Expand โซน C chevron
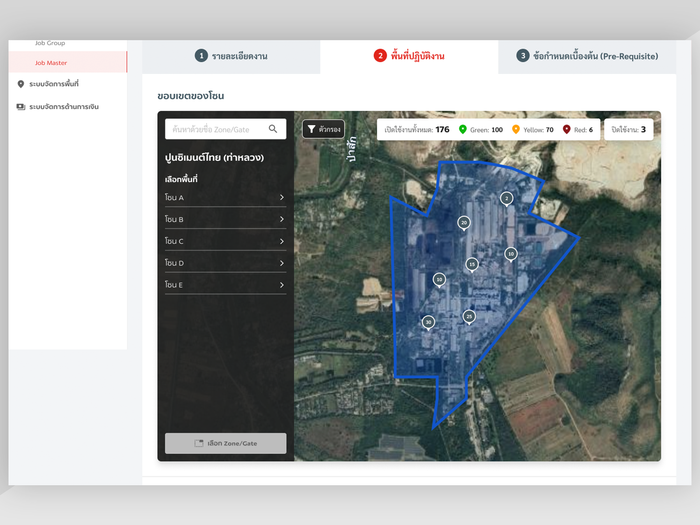700x525 pixels. point(282,241)
